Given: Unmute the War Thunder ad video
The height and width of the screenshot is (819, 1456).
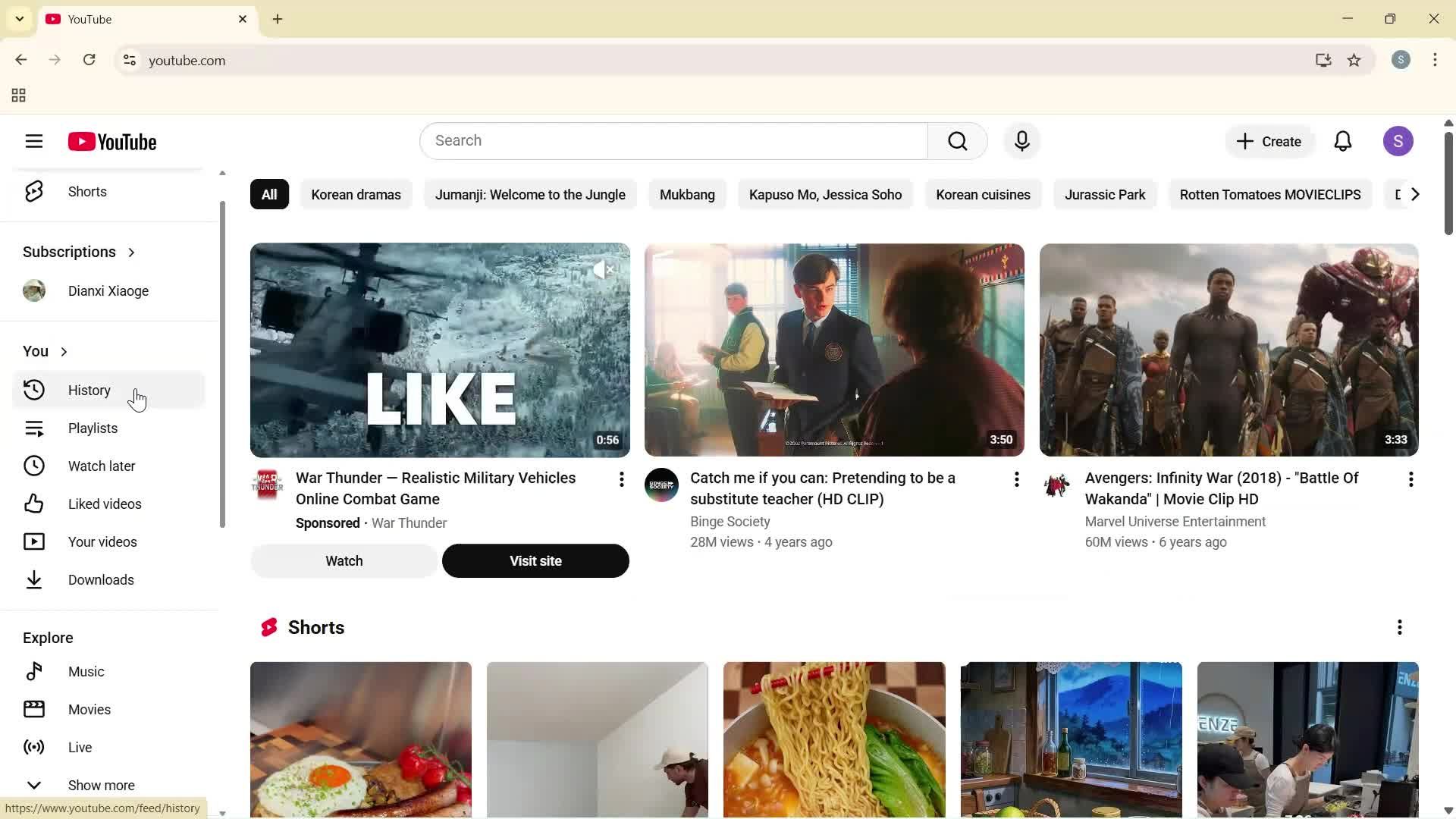Looking at the screenshot, I should [x=603, y=270].
